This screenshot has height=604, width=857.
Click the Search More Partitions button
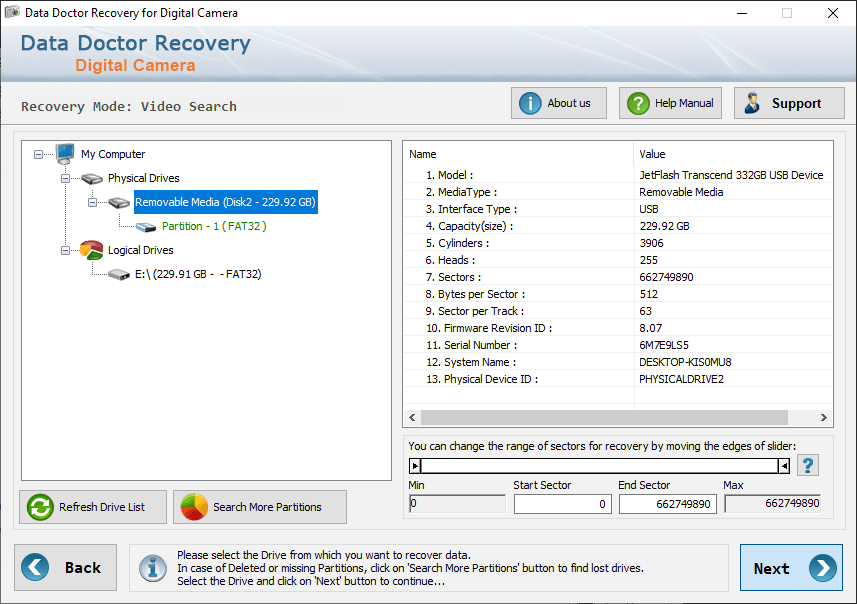(x=260, y=507)
